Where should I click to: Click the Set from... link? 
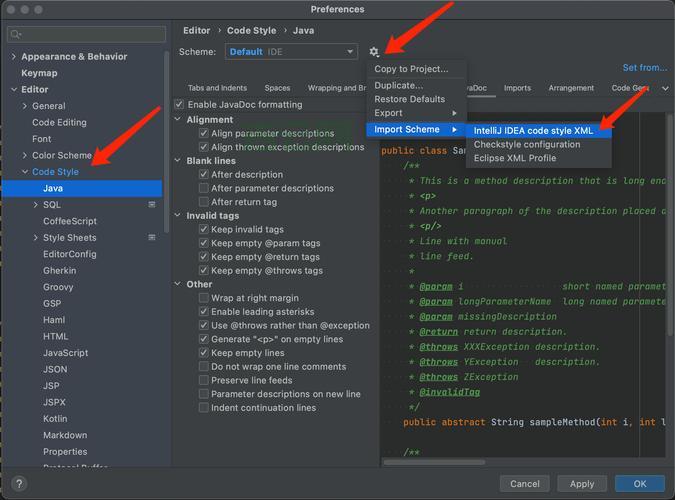pyautogui.click(x=644, y=68)
